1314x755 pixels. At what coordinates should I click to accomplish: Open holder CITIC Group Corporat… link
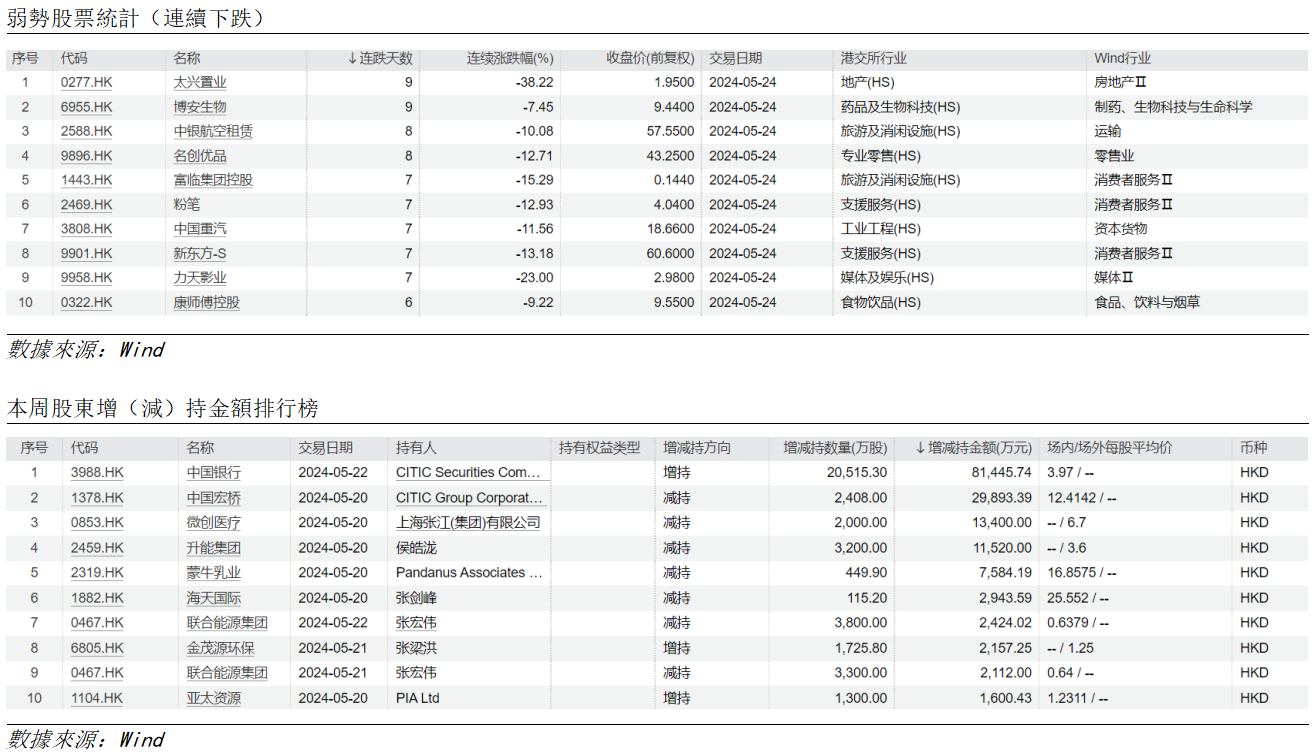(470, 498)
